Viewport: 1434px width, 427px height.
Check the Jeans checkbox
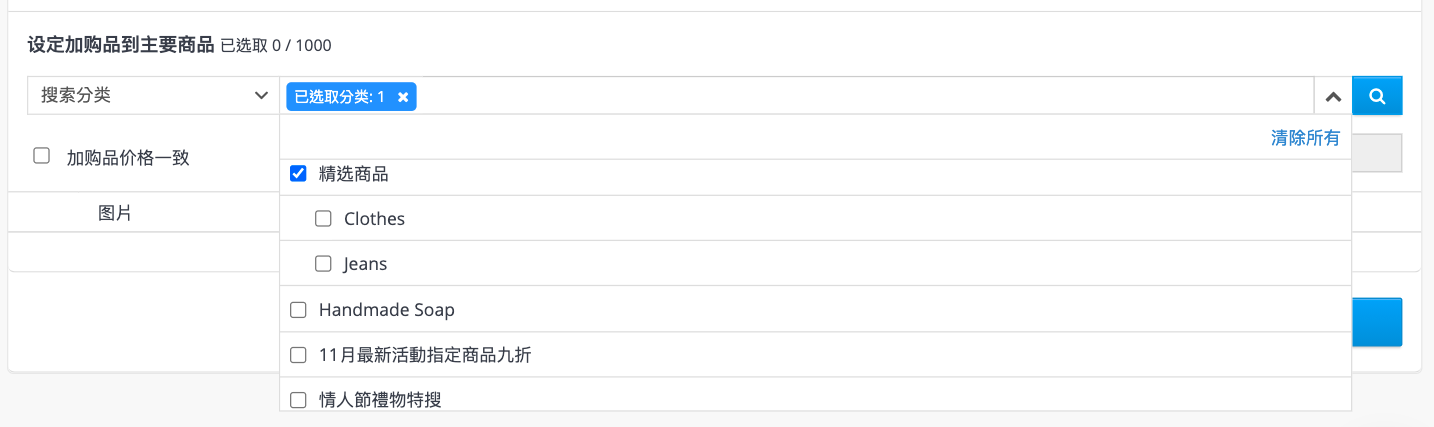(323, 264)
